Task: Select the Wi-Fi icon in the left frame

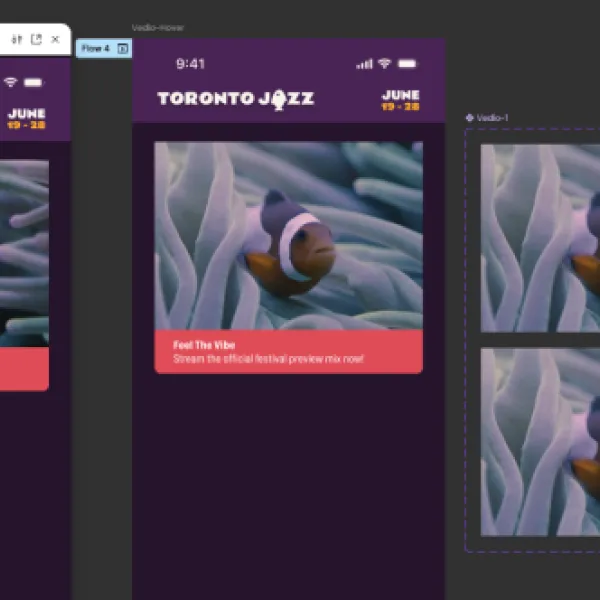Action: (x=10, y=82)
